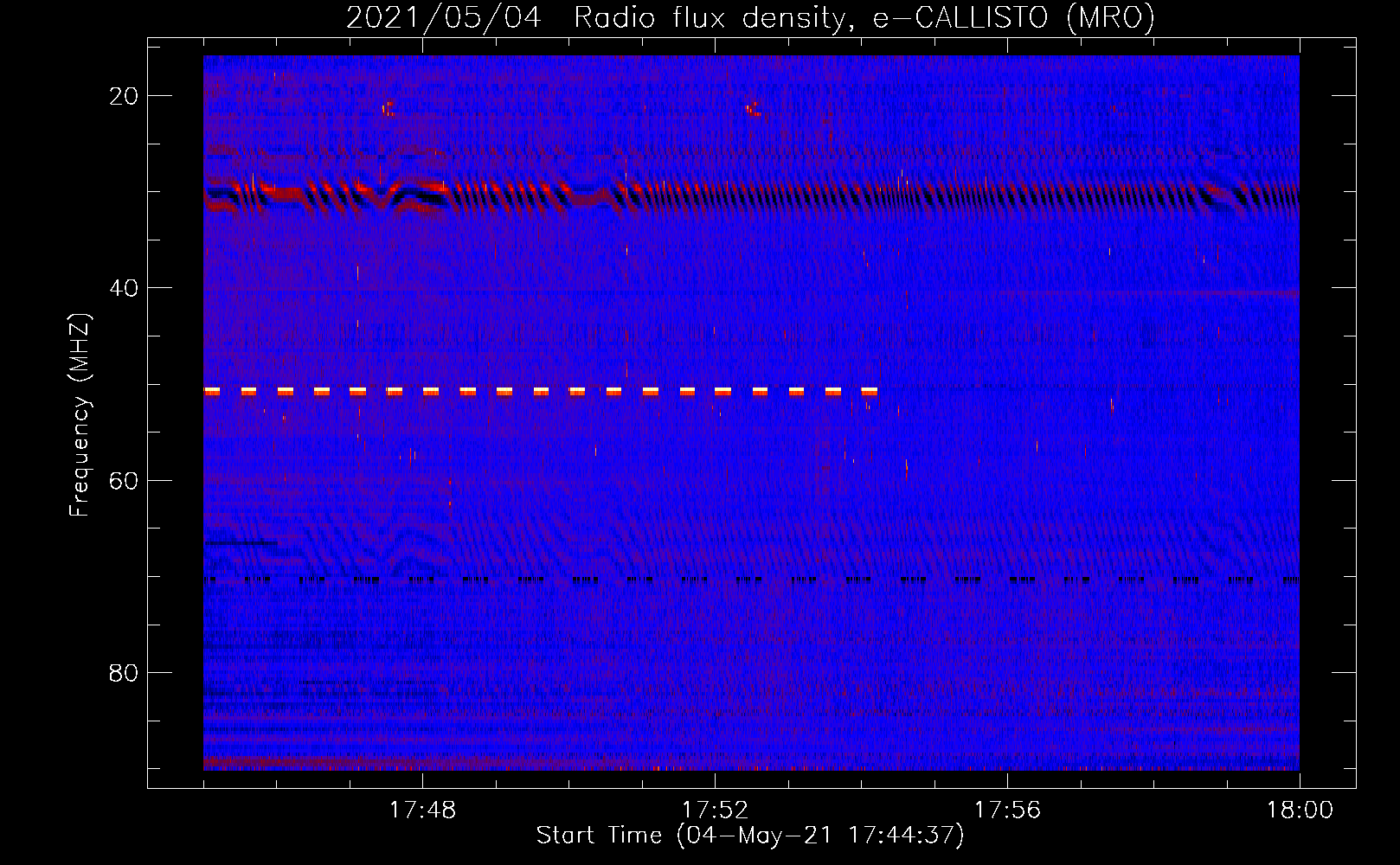Click the 'Frequency (MHZ)' axis label

point(80,415)
